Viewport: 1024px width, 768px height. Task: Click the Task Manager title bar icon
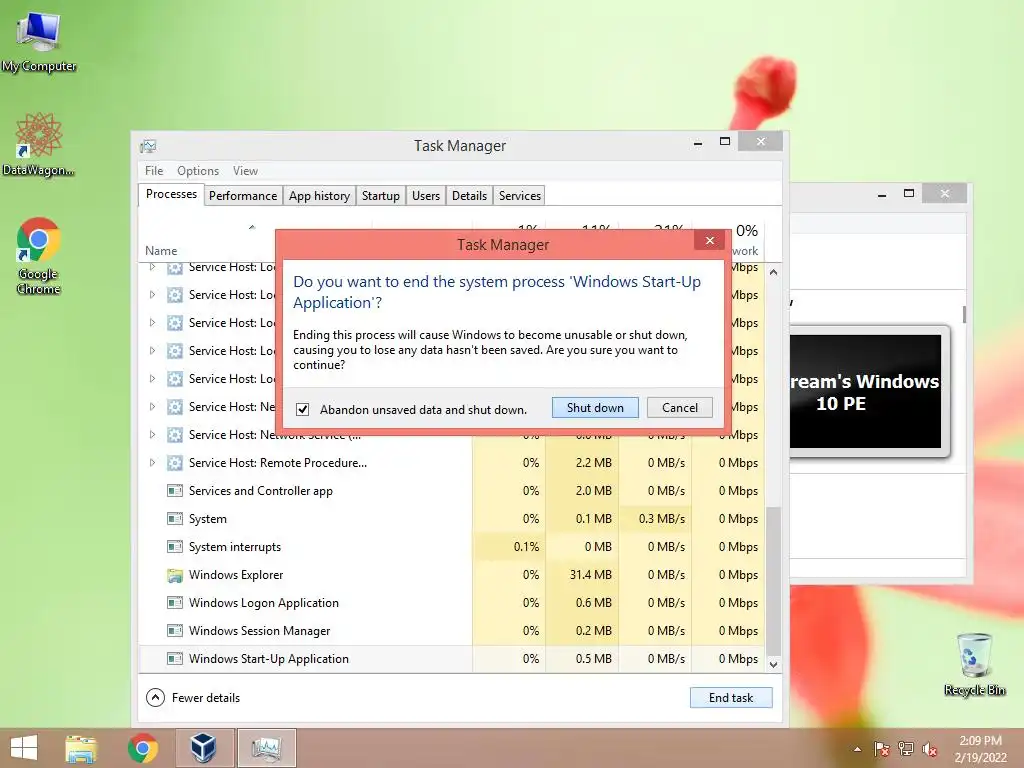(148, 146)
